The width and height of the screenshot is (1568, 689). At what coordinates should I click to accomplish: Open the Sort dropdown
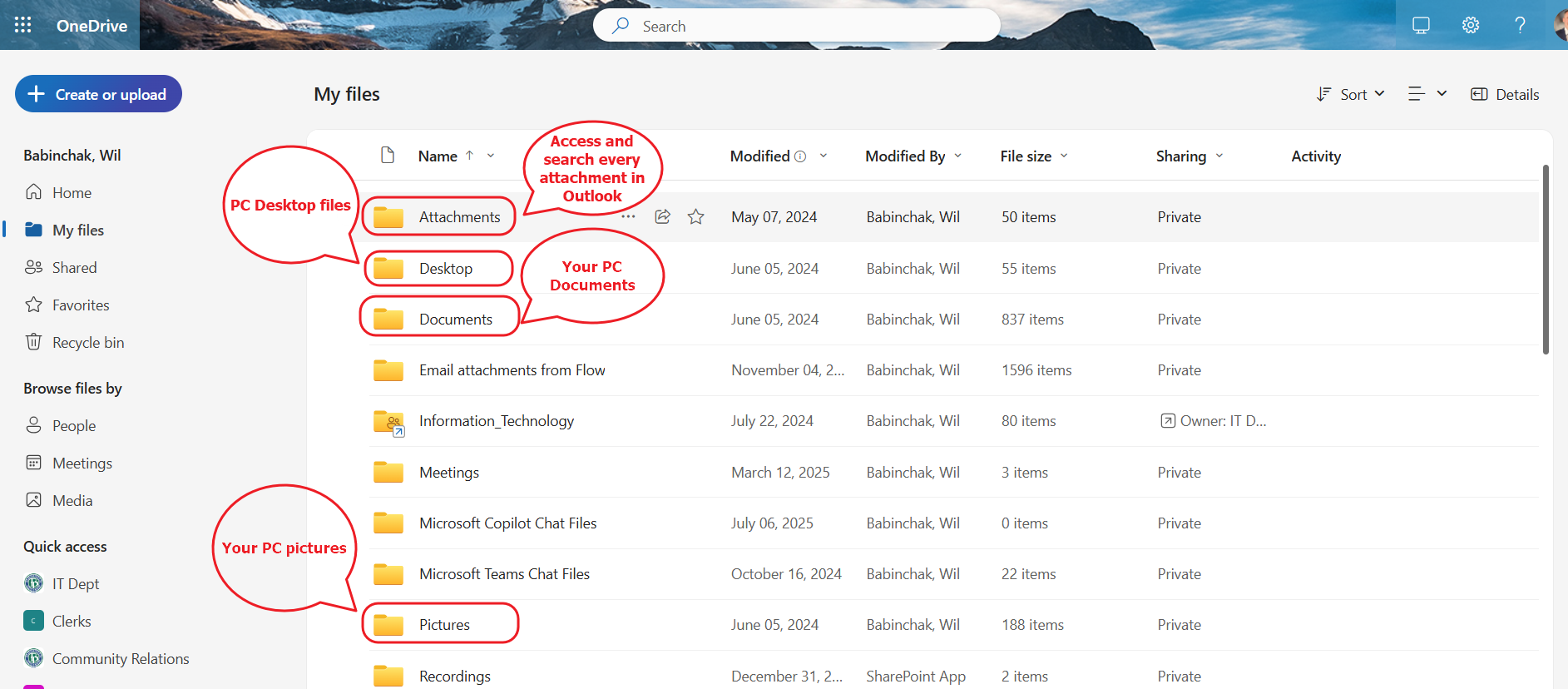coord(1351,94)
